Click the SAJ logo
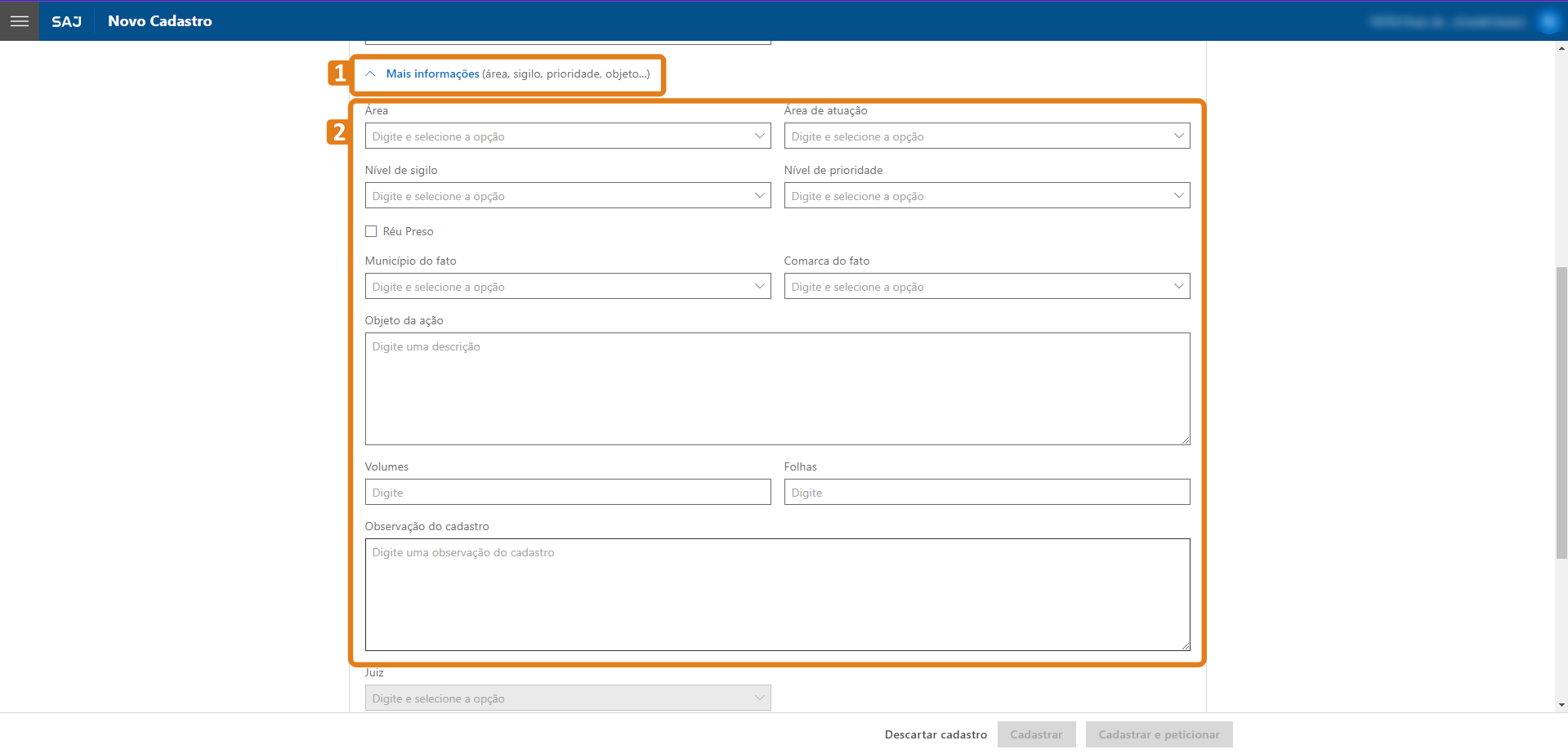Viewport: 1568px width, 754px height. pyautogui.click(x=66, y=21)
